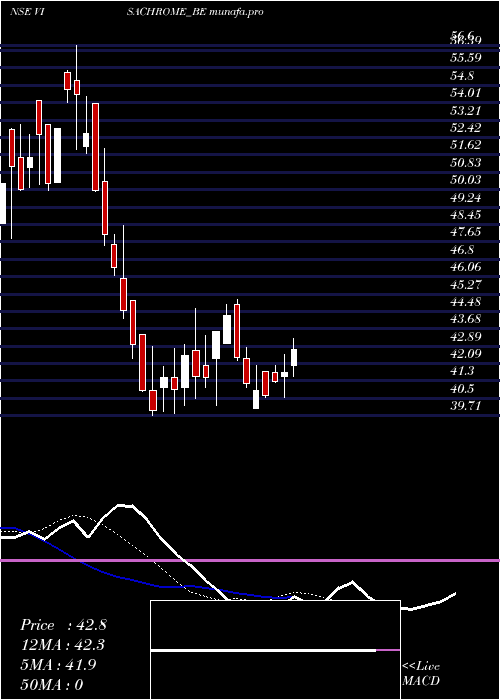
Task: Click the 50.03 price level label
Action: pyautogui.click(x=466, y=179)
